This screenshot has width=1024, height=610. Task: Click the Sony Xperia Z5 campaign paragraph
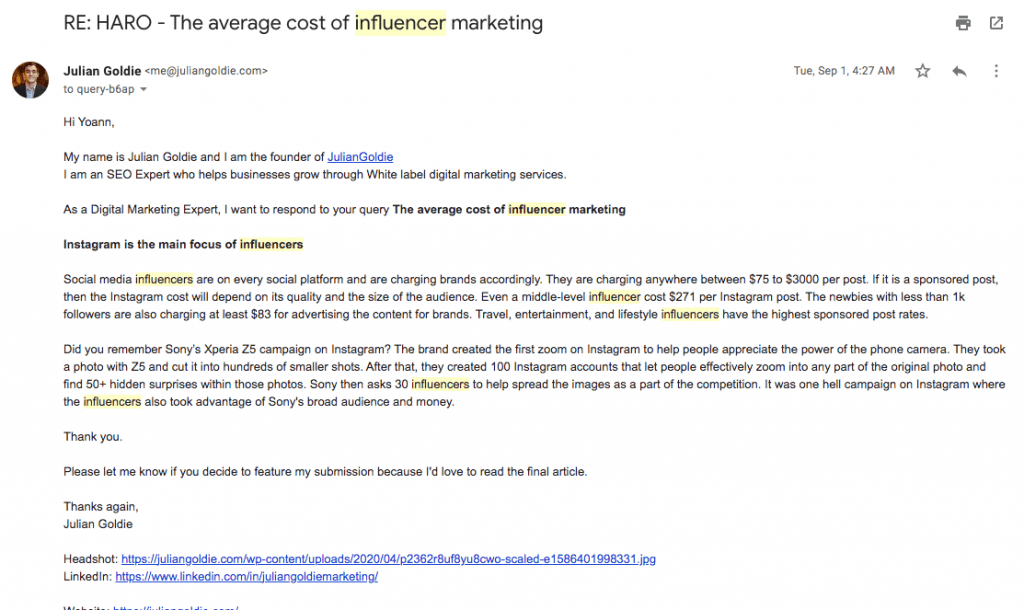(534, 376)
